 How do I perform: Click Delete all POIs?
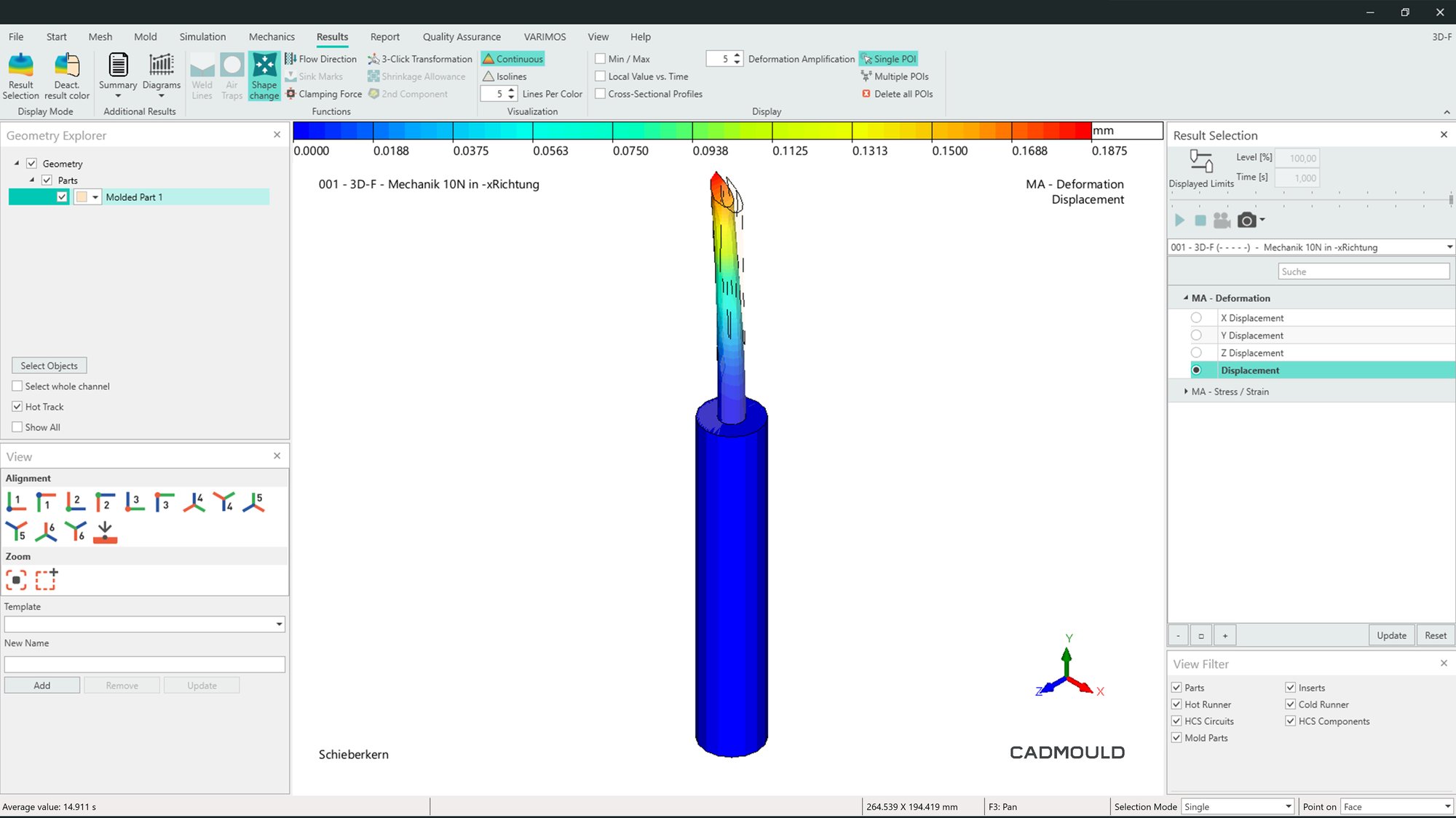[x=897, y=94]
